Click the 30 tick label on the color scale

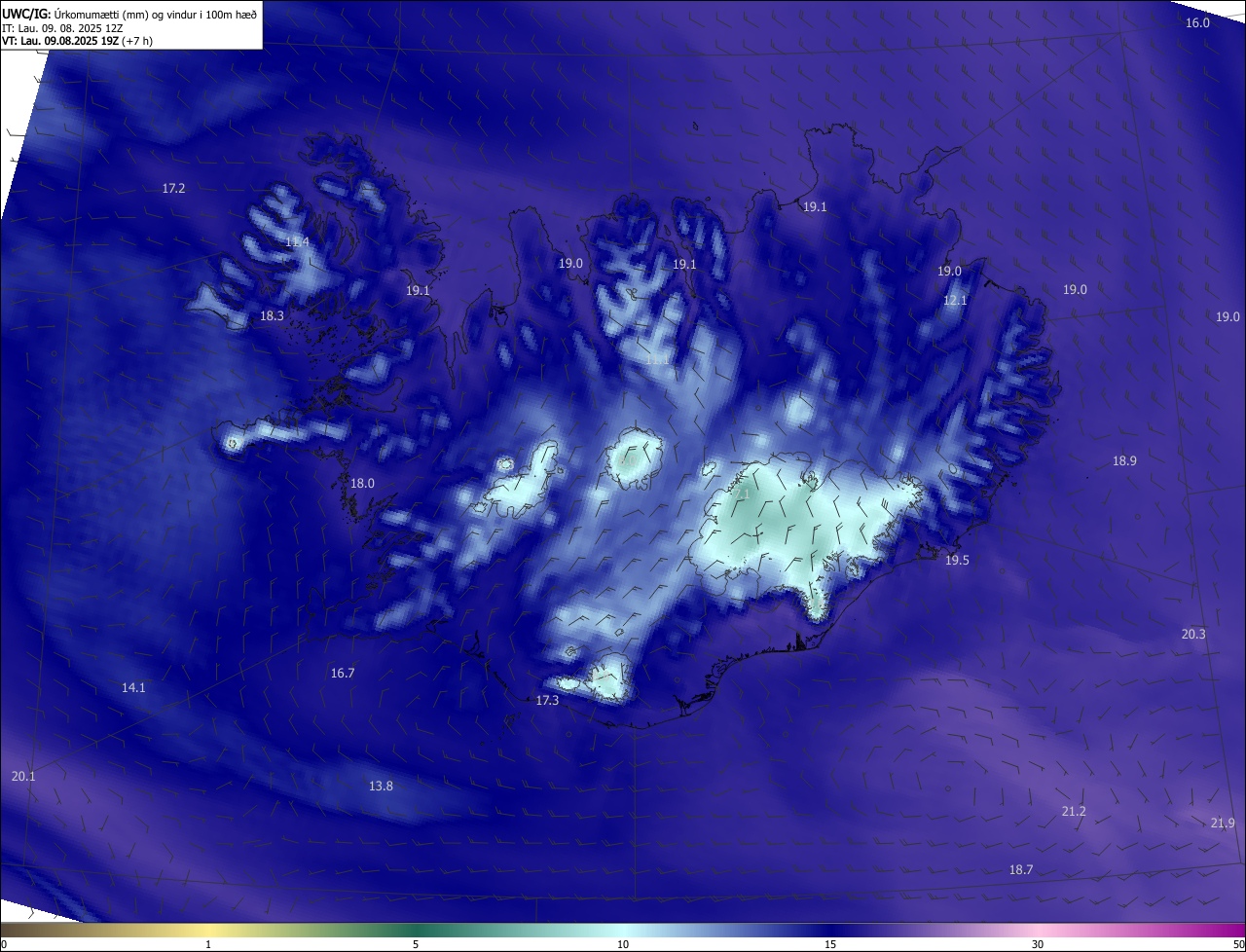[1038, 944]
